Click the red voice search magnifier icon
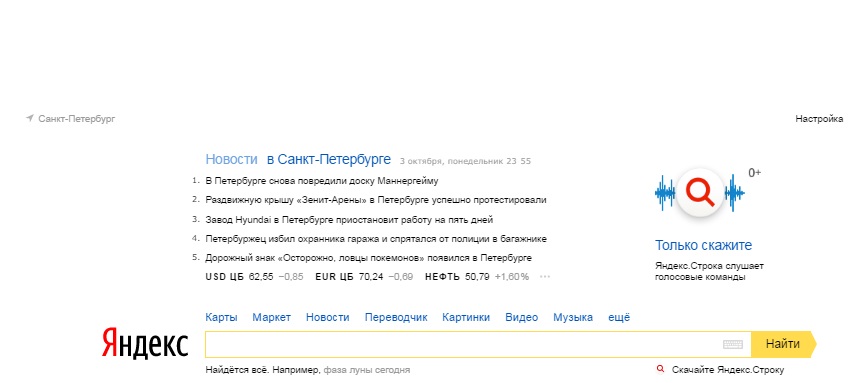This screenshot has height=383, width=850. click(x=700, y=192)
